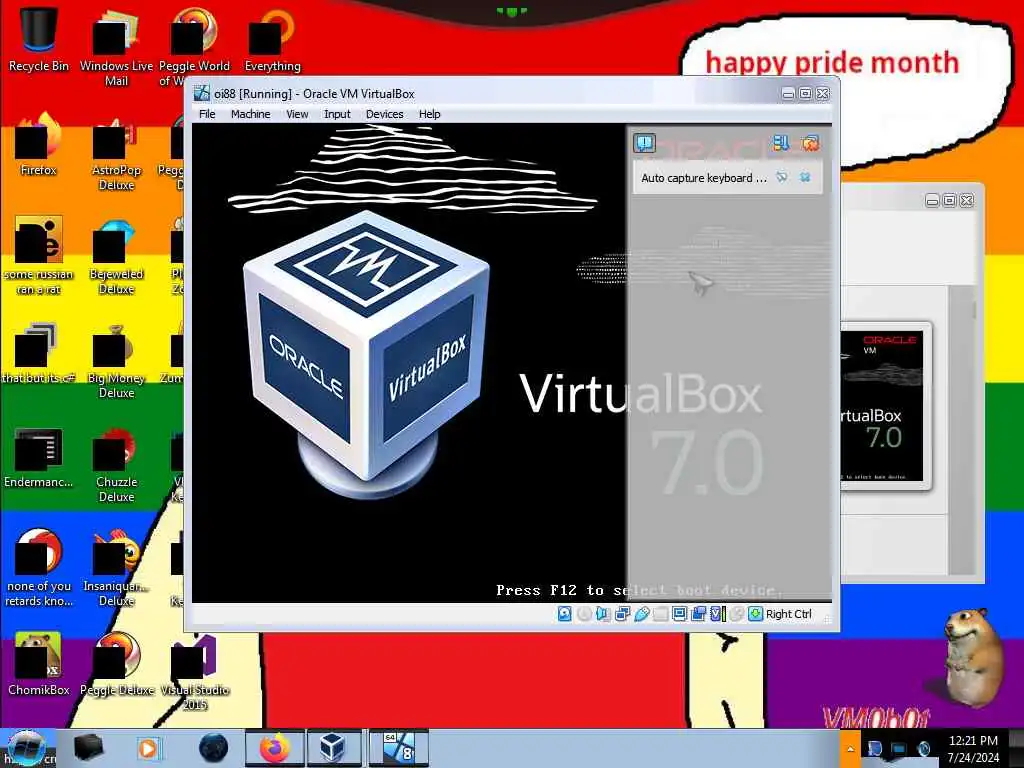
Task: Select the 'some russian ran a rat' desktop icon
Action: 39,256
